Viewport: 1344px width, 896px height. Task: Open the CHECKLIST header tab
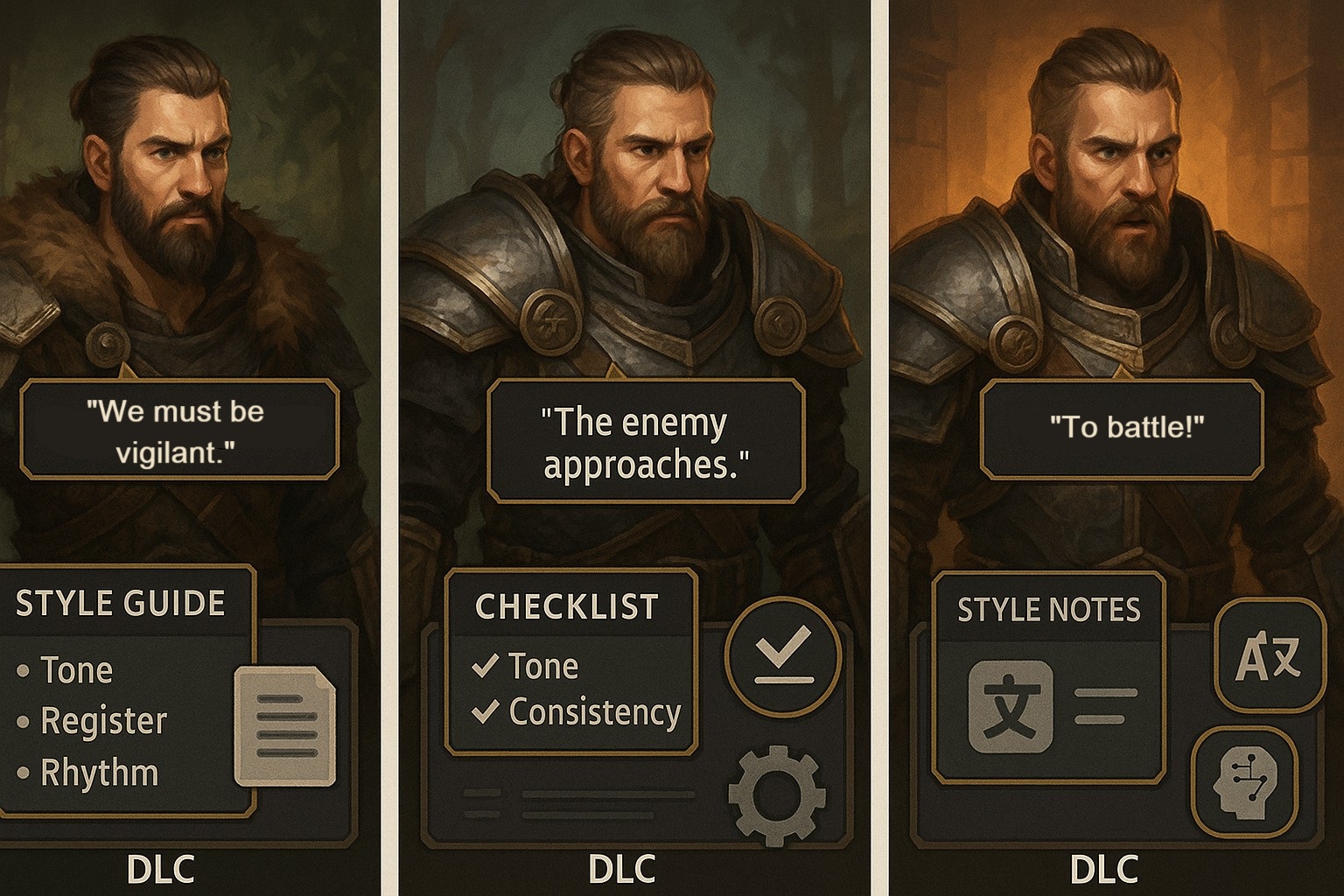coord(567,606)
